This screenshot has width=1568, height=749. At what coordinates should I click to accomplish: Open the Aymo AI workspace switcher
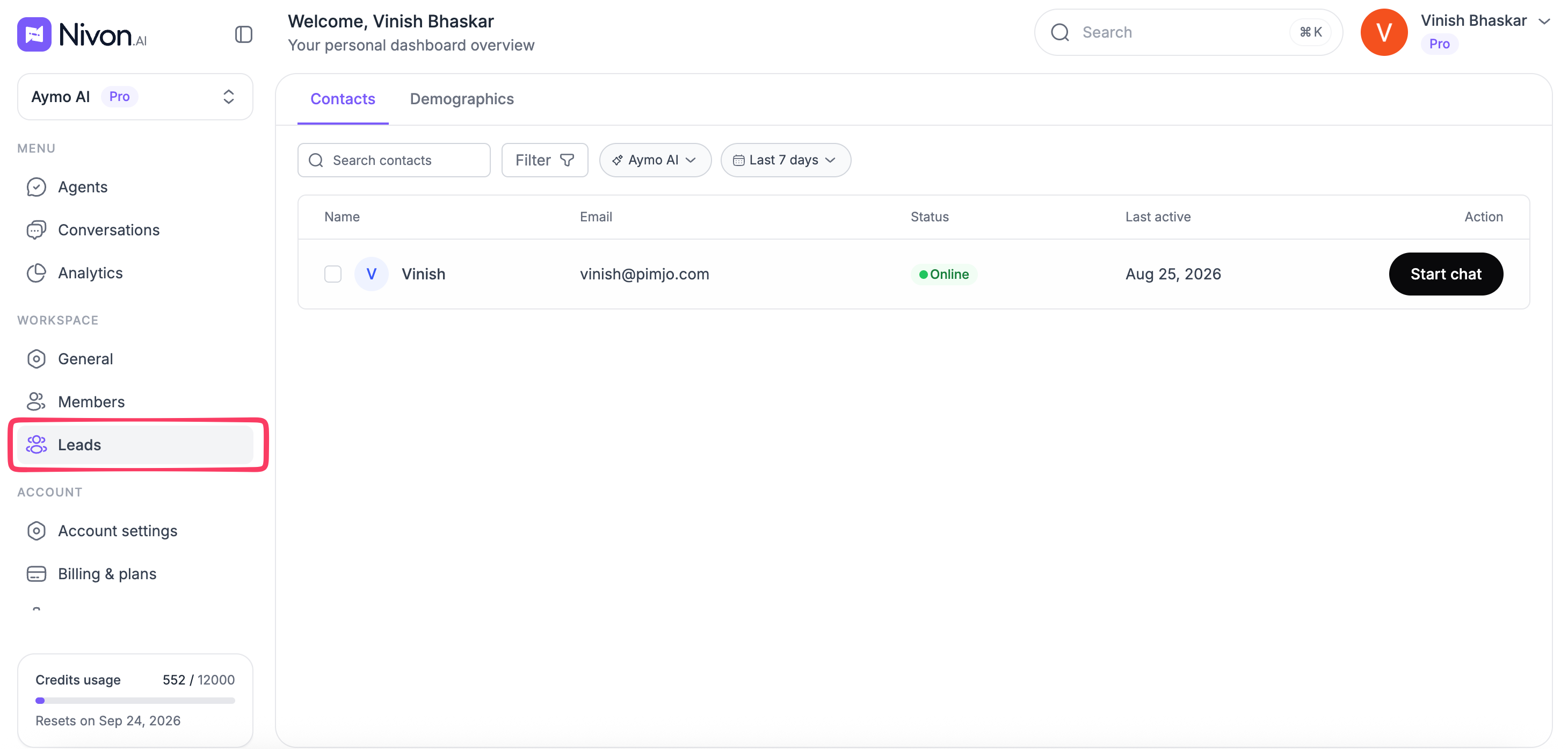point(135,97)
